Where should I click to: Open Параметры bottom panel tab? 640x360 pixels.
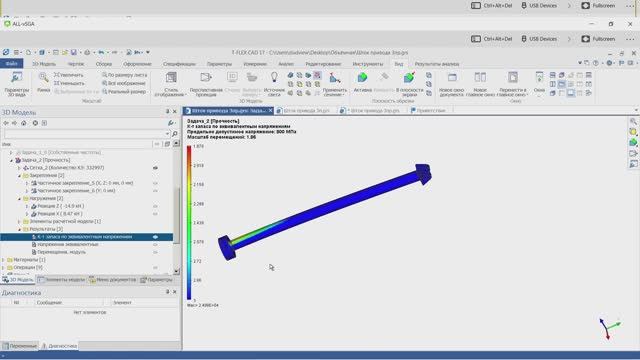(x=156, y=280)
